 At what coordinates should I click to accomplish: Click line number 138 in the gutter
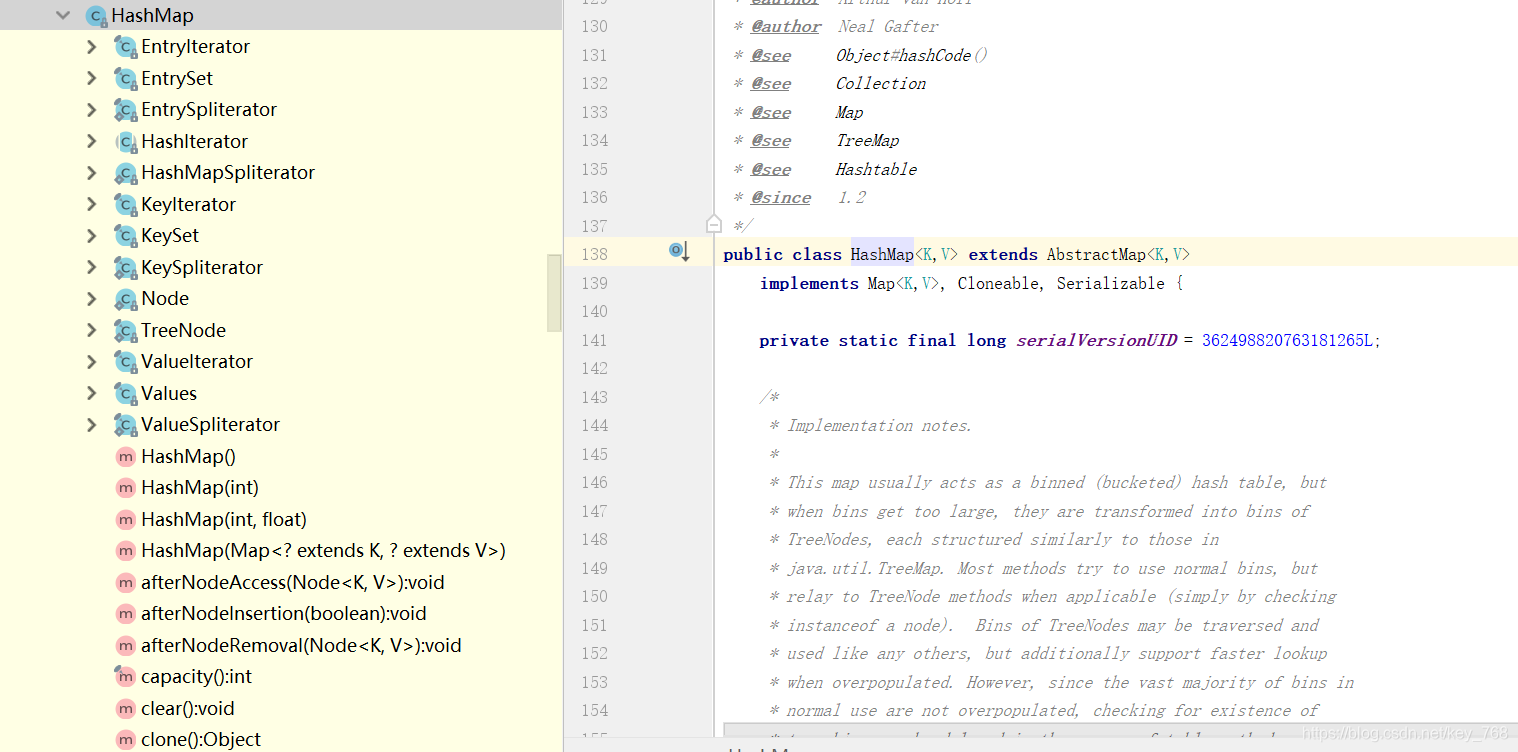595,254
